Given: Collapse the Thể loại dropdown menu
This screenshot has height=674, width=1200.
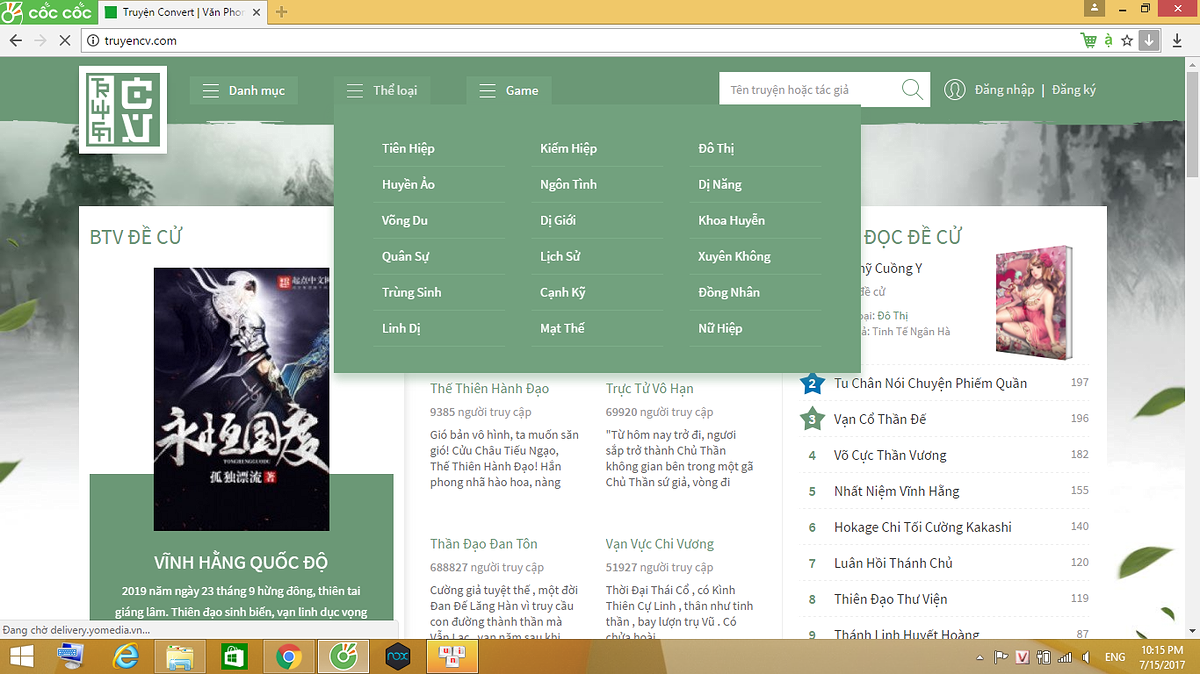Looking at the screenshot, I should (382, 91).
